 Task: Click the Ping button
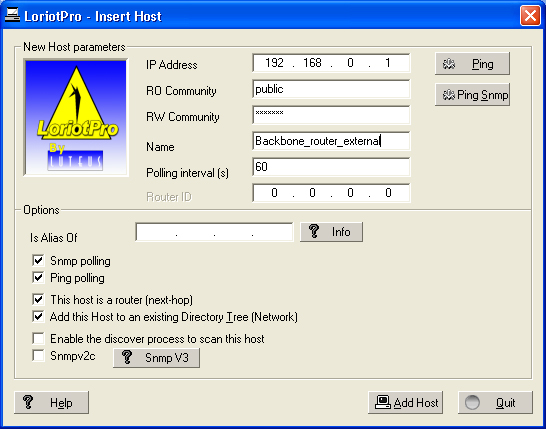[x=472, y=64]
